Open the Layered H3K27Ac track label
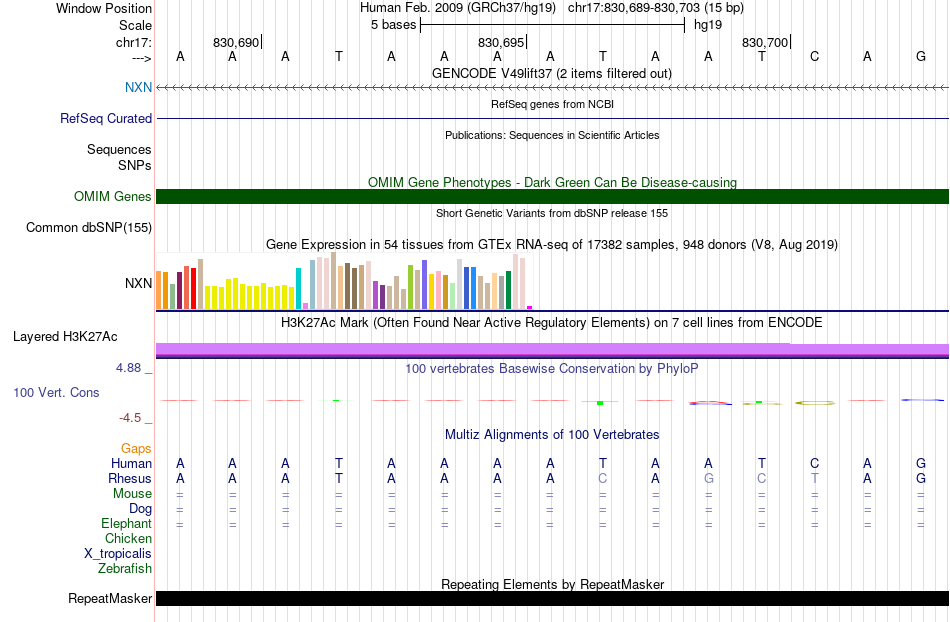 (x=65, y=336)
